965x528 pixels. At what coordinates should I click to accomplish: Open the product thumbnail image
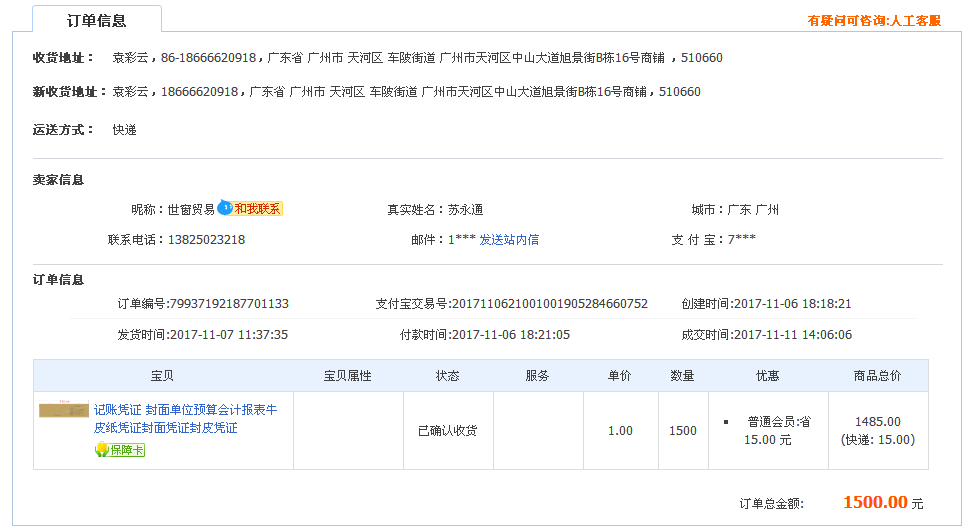tap(64, 411)
